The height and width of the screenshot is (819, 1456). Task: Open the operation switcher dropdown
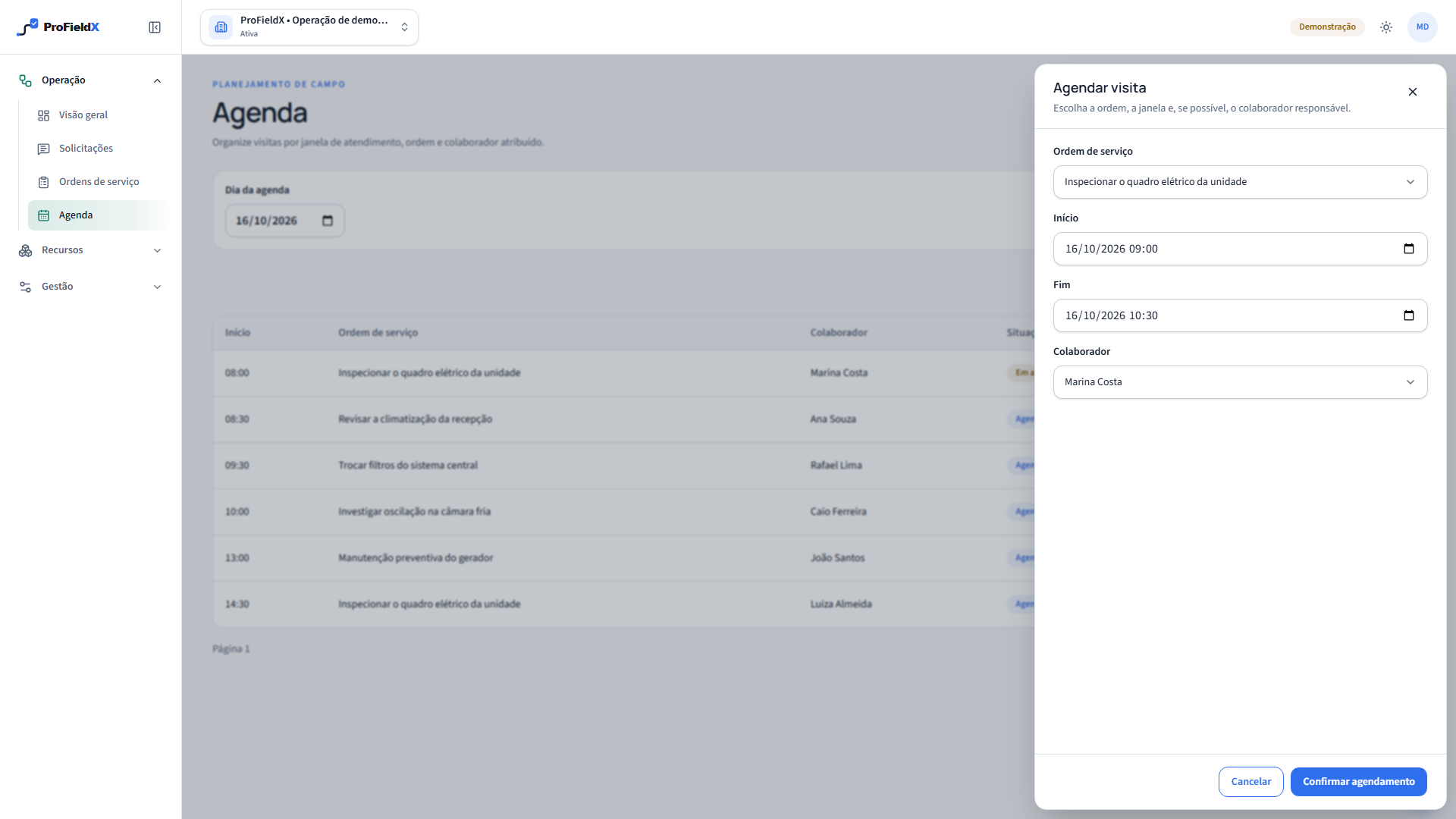309,27
